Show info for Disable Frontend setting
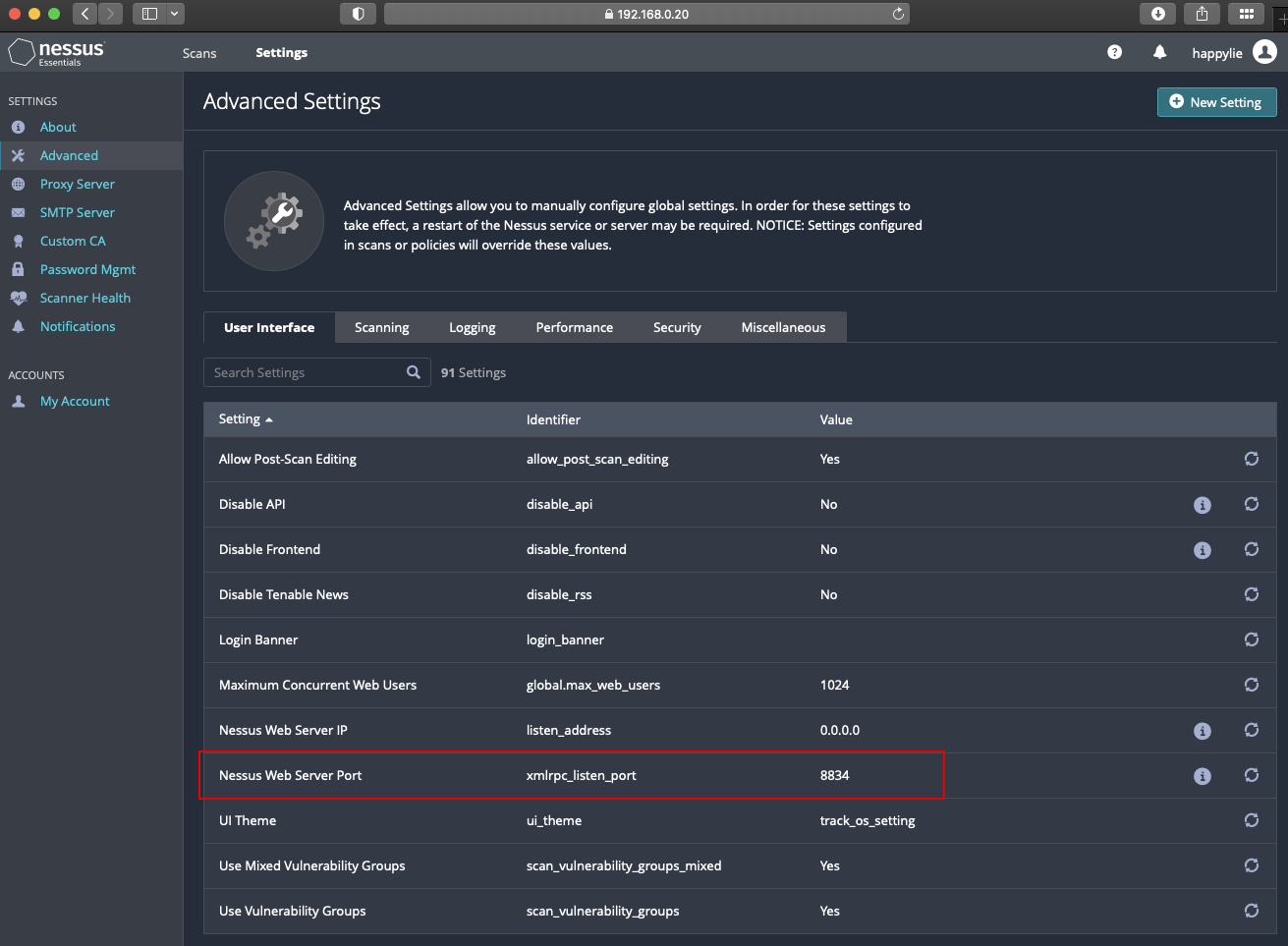1288x946 pixels. pyautogui.click(x=1202, y=550)
